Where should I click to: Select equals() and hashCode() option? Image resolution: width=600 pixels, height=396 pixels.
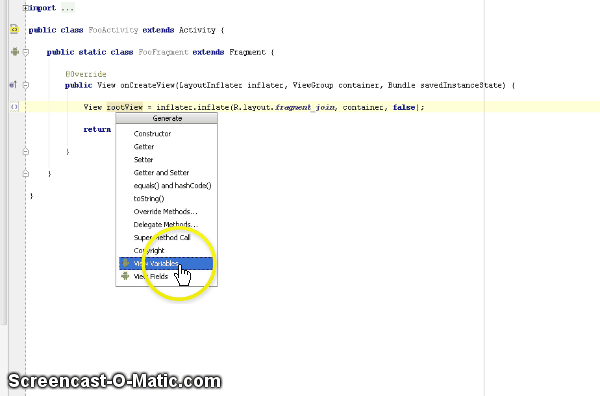(x=172, y=186)
